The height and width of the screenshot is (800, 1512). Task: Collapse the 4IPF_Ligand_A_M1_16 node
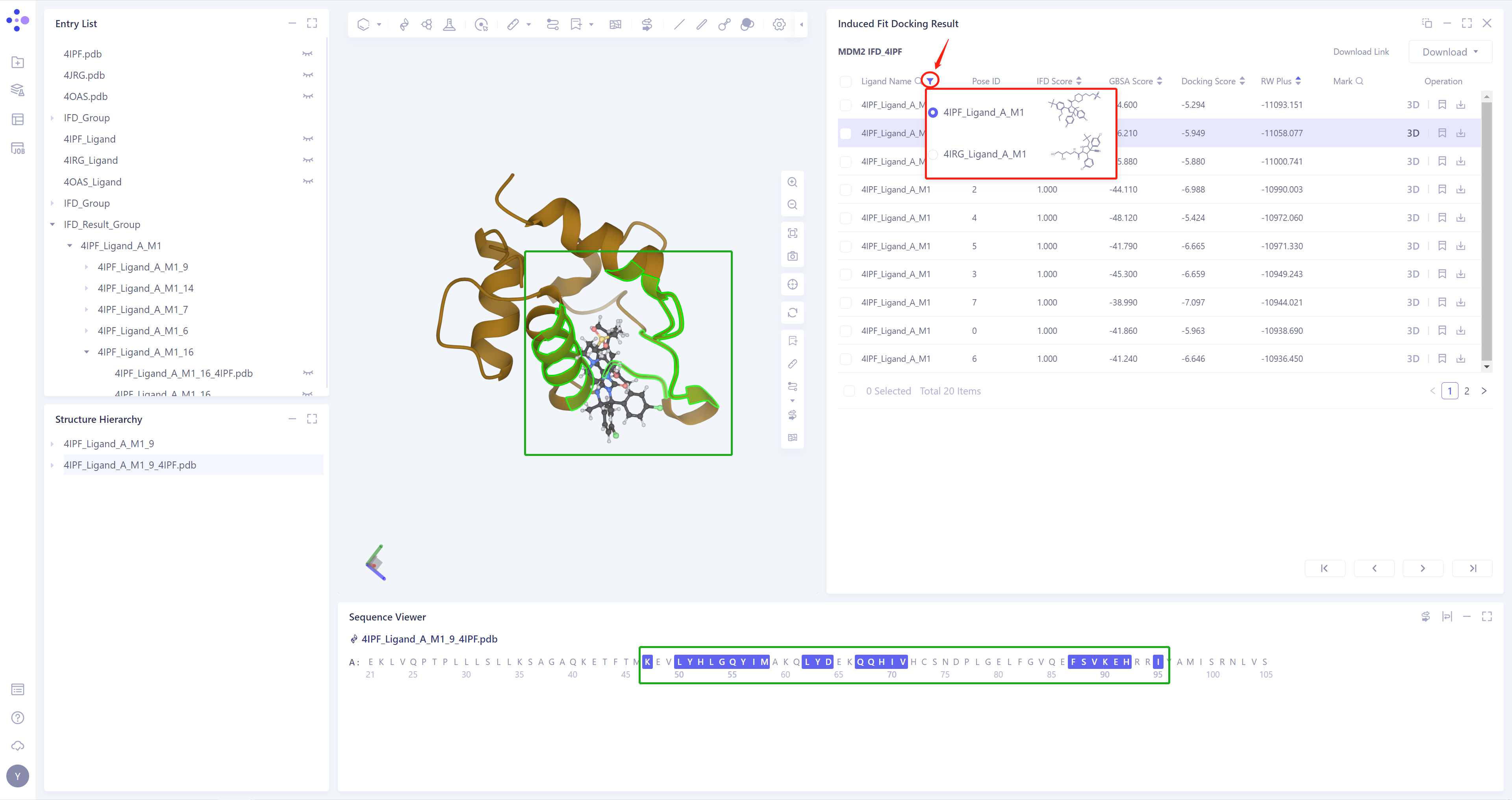tap(87, 352)
